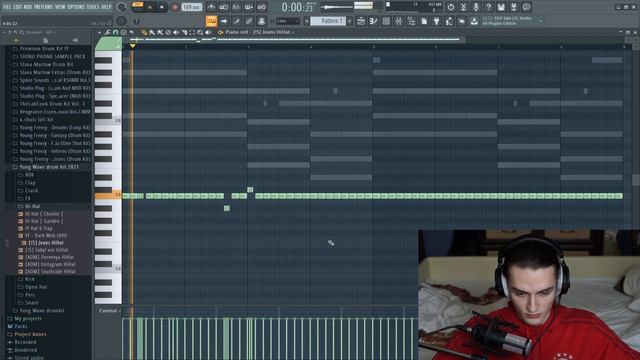Toggle countdown before recording
640x360 pixels.
click(236, 7)
